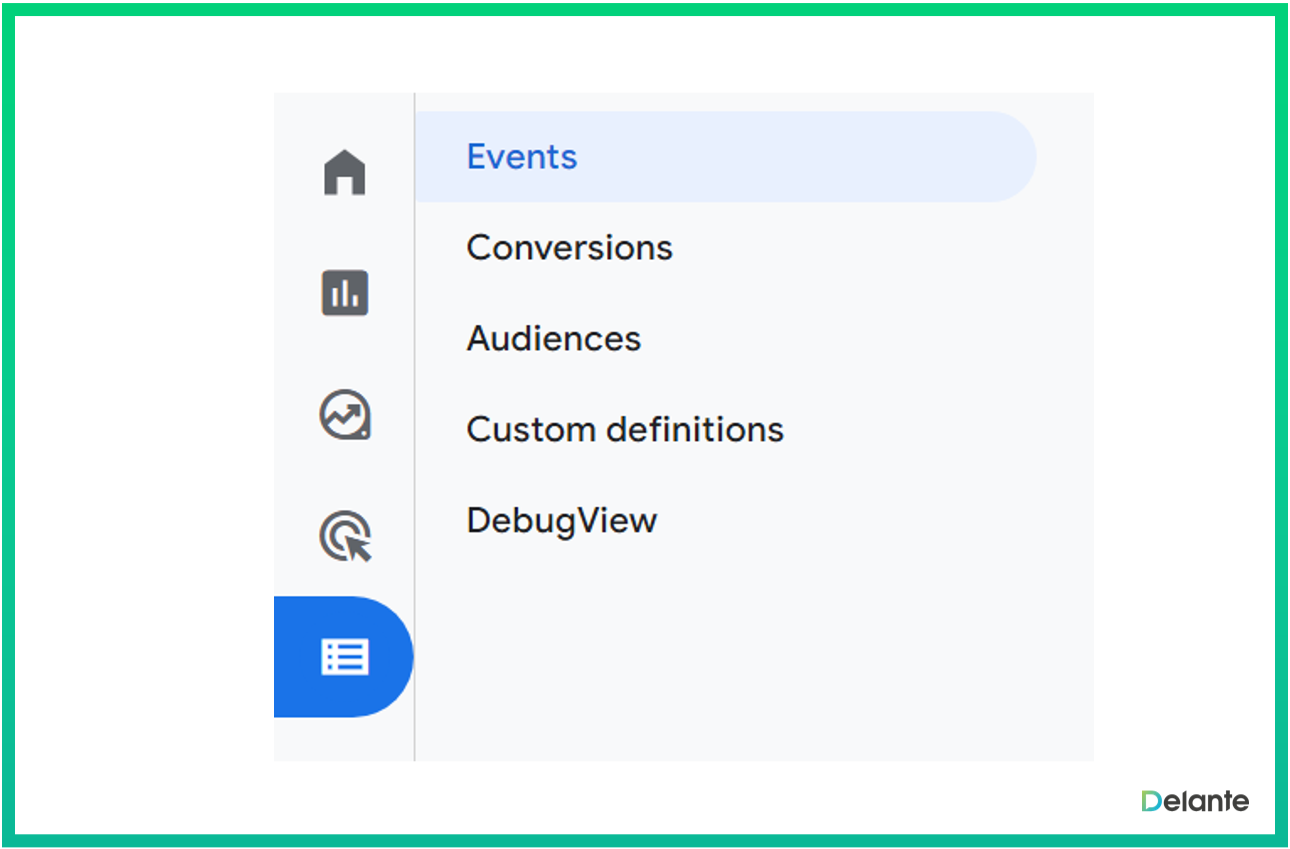The image size is (1290, 849).
Task: Click the Home icon in sidebar
Action: click(x=345, y=172)
